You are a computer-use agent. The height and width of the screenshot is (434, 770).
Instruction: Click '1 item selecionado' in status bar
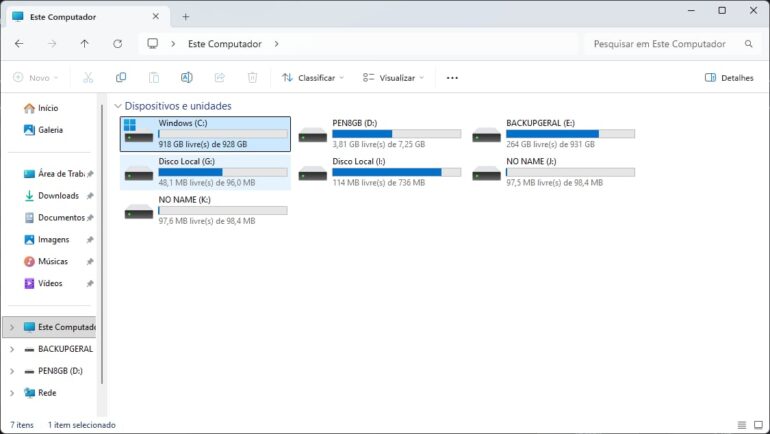[x=82, y=425]
